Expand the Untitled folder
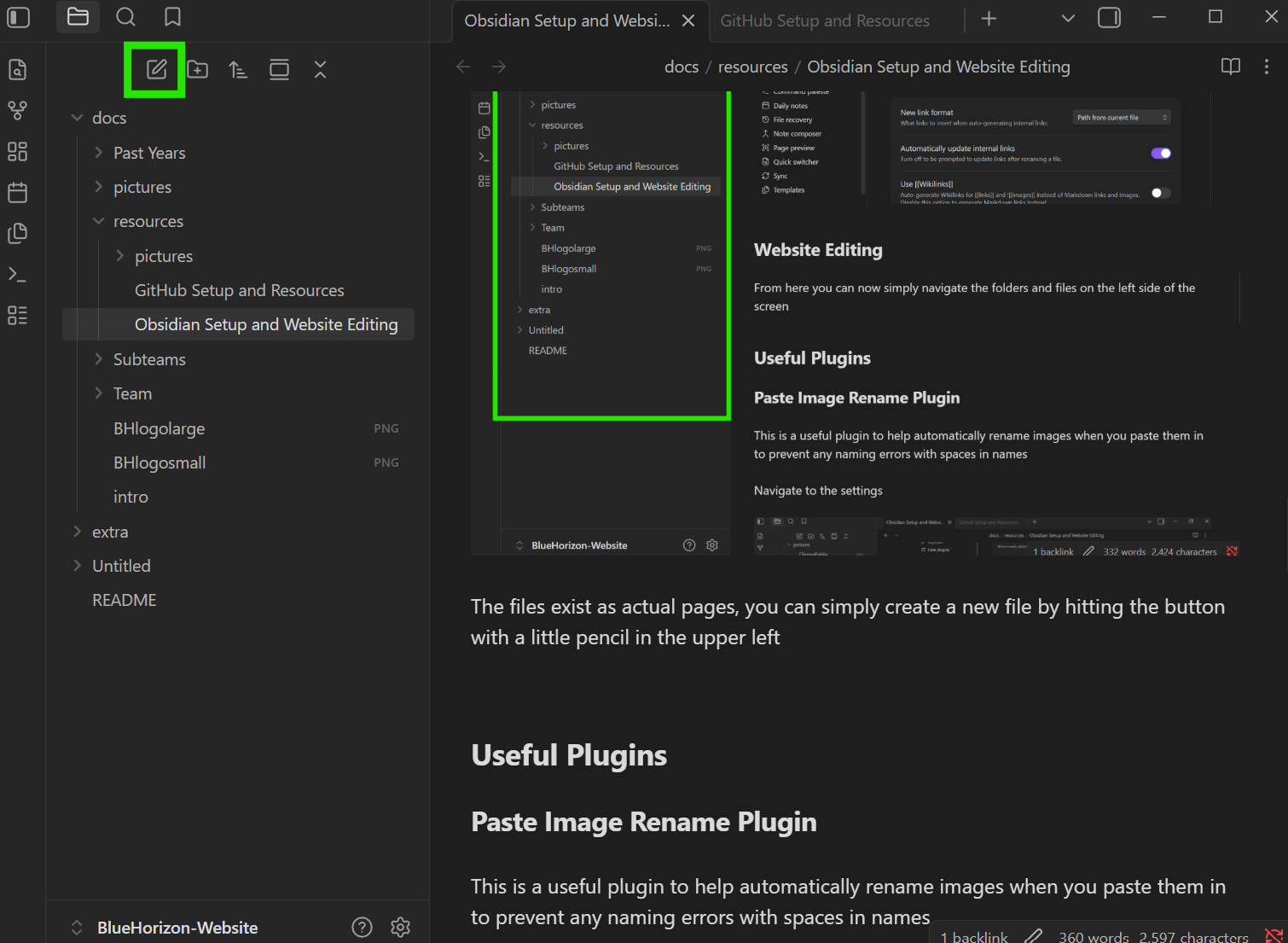Screen dimensions: 1288x943 coord(77,566)
